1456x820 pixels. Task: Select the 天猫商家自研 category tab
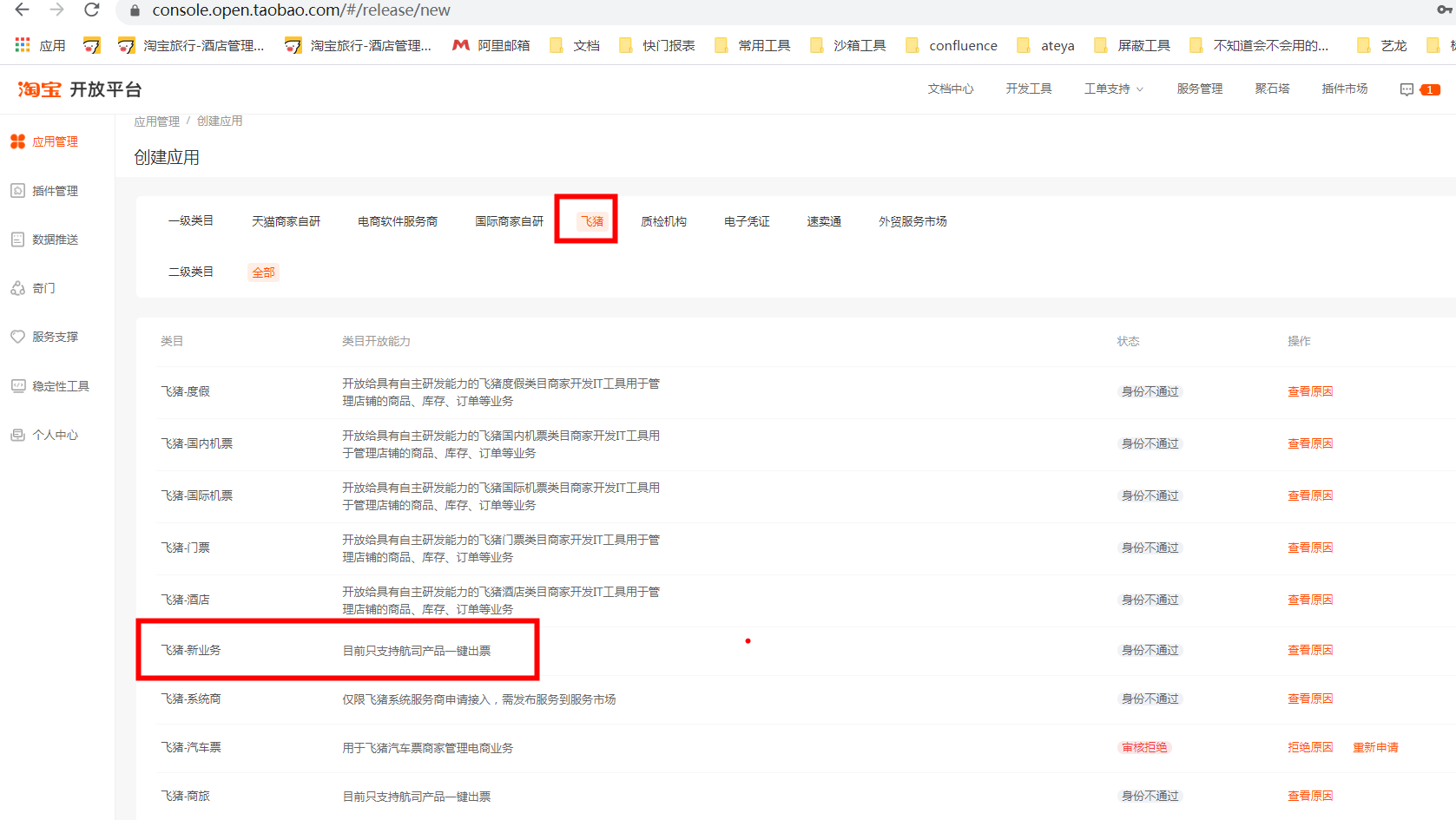pos(287,221)
